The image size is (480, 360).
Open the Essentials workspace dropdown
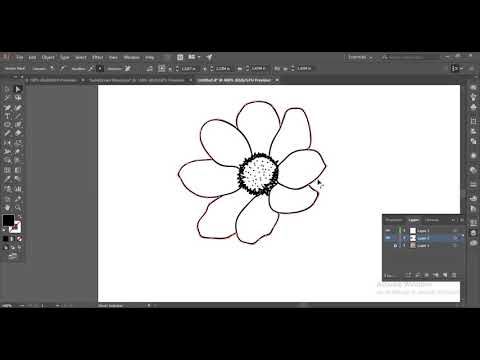tap(360, 57)
